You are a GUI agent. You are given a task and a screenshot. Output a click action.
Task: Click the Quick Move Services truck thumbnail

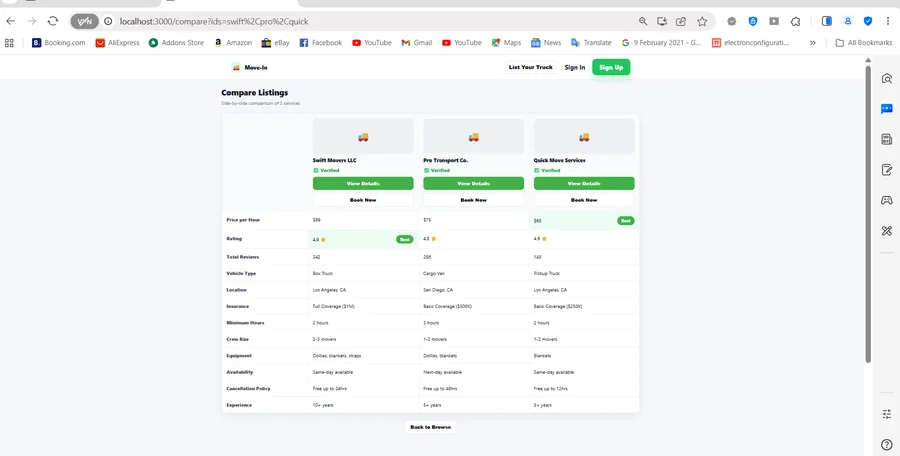click(584, 137)
